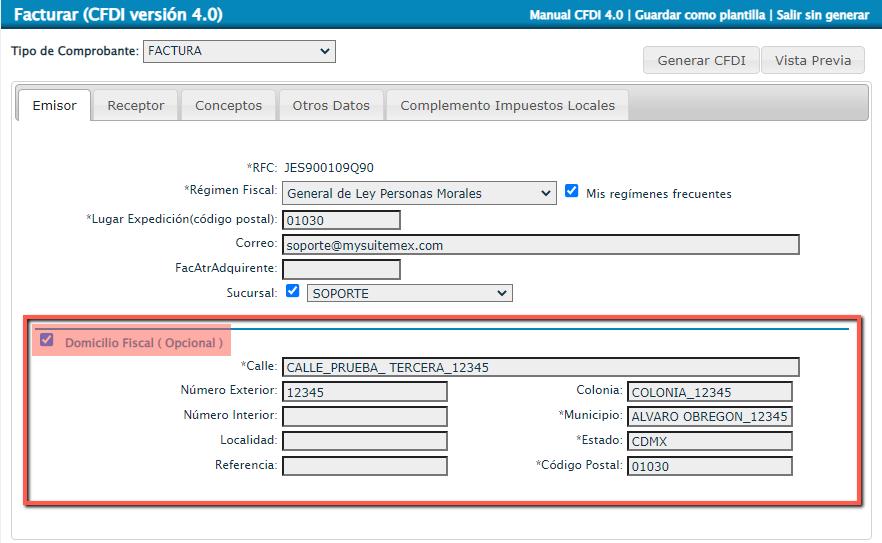
Task: Select the Otros Datos tab
Action: [331, 105]
